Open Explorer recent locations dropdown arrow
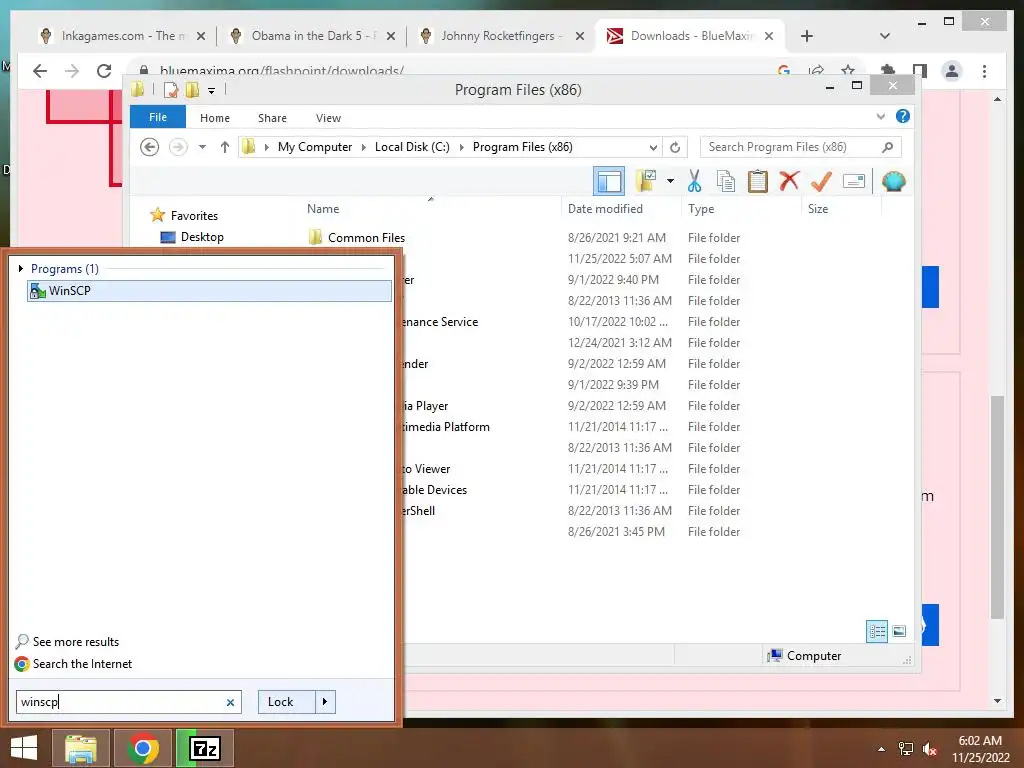This screenshot has width=1024, height=768. pyautogui.click(x=202, y=147)
